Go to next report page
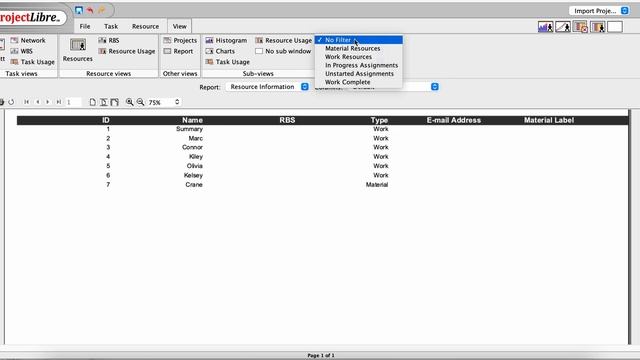The image size is (640, 360). (48, 102)
